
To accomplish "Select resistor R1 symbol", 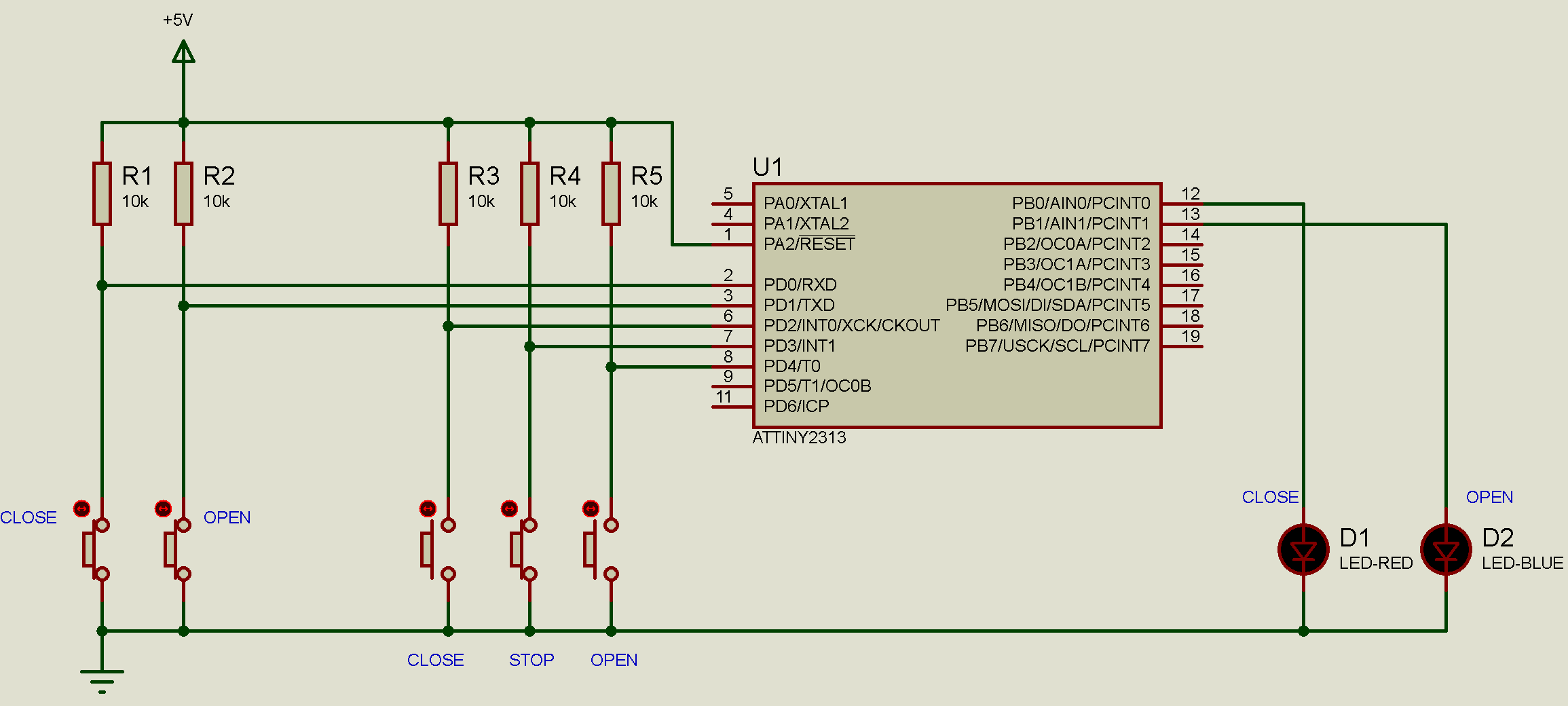I will (102, 193).
